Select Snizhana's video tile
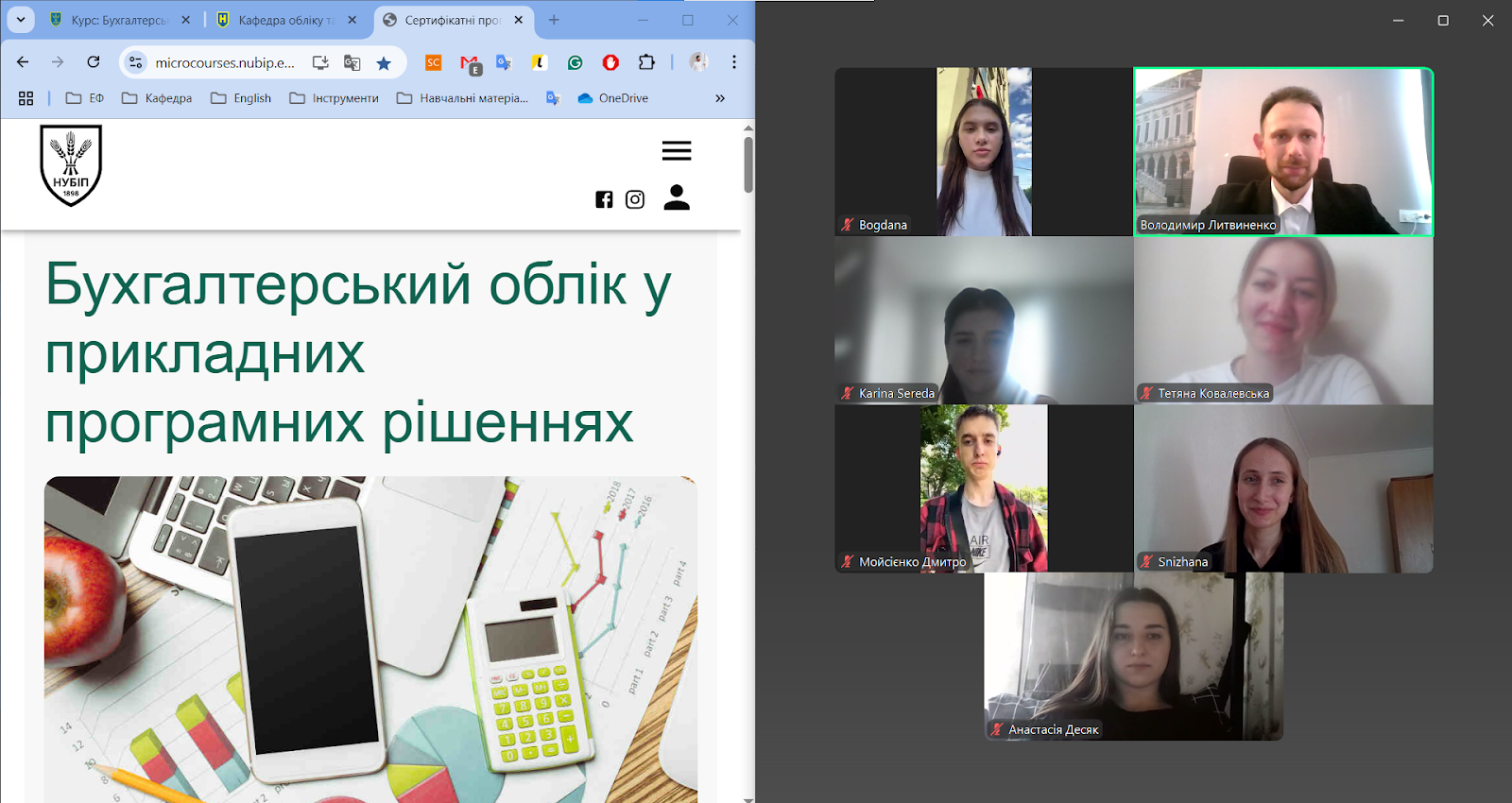1512x803 pixels. [1283, 488]
